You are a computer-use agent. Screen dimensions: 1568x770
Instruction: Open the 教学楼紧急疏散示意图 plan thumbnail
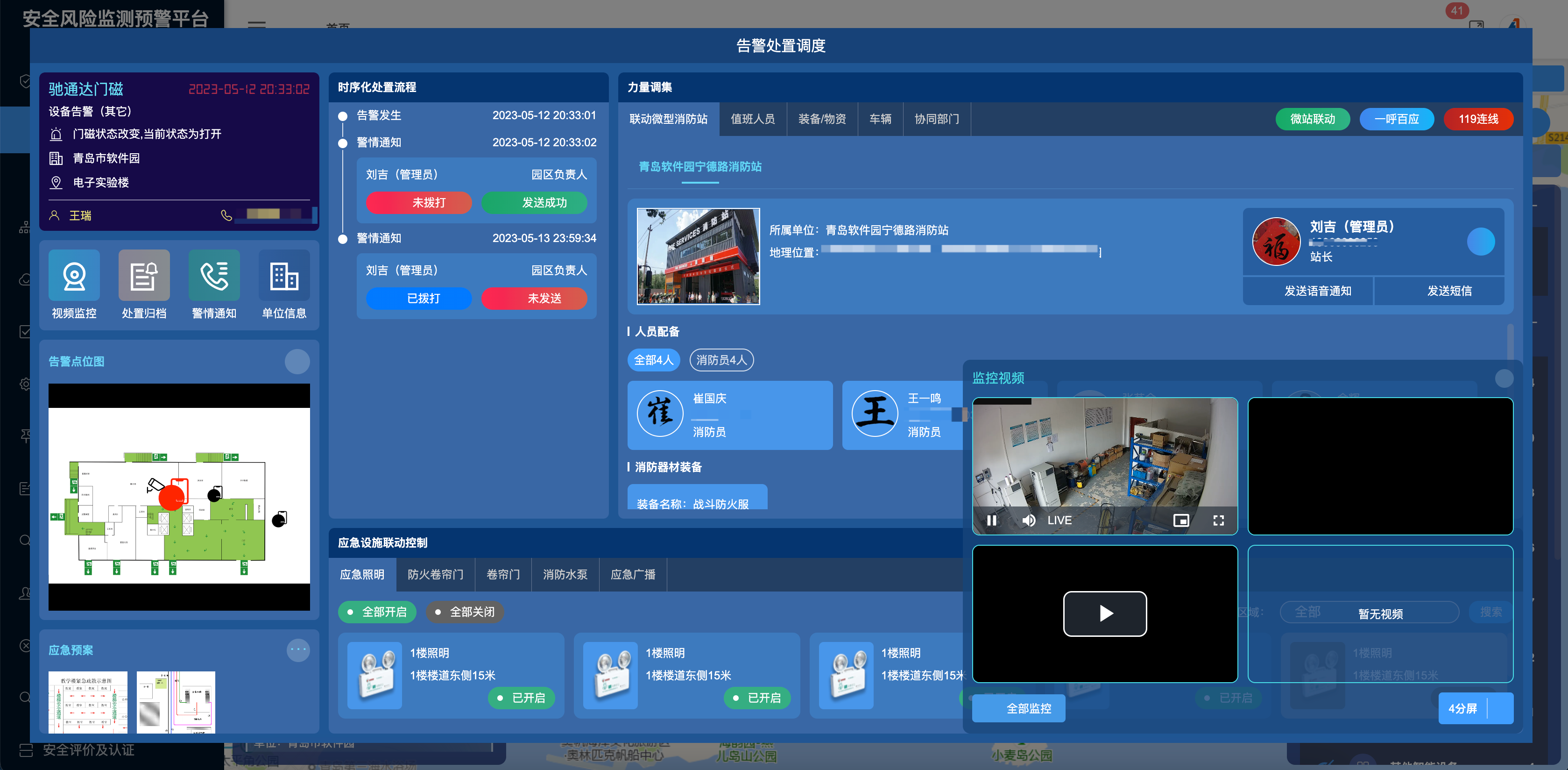click(88, 702)
